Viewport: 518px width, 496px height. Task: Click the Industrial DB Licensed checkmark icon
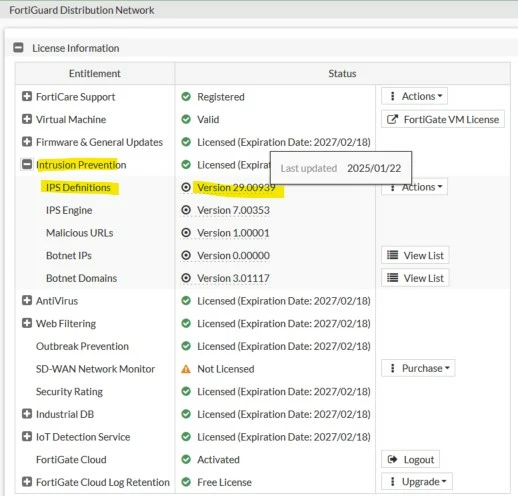click(x=186, y=414)
